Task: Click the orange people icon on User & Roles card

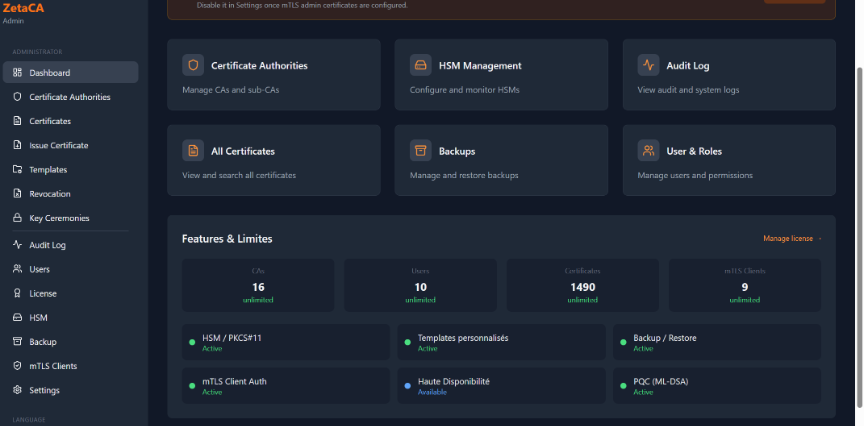Action: tap(649, 150)
